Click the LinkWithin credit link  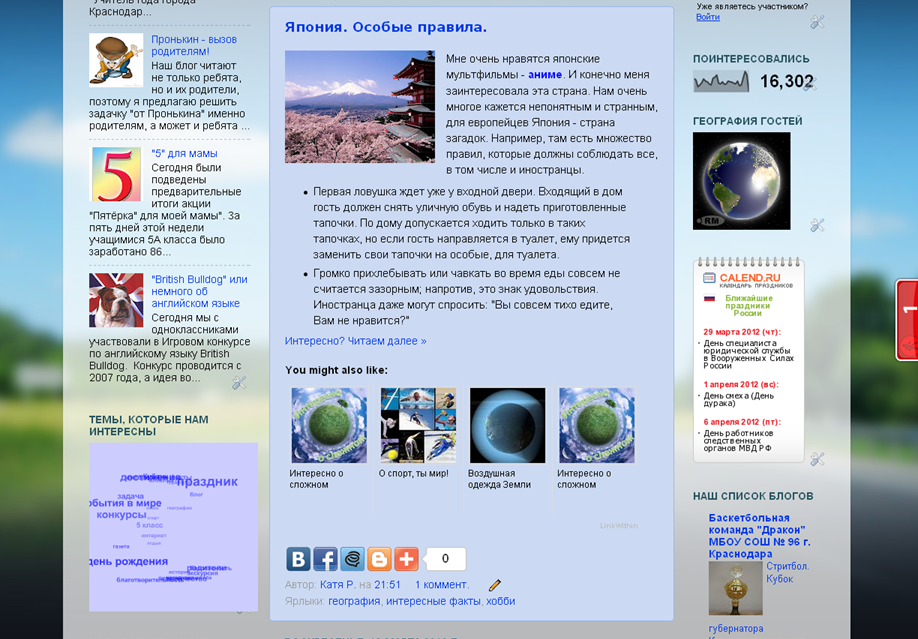(x=618, y=525)
